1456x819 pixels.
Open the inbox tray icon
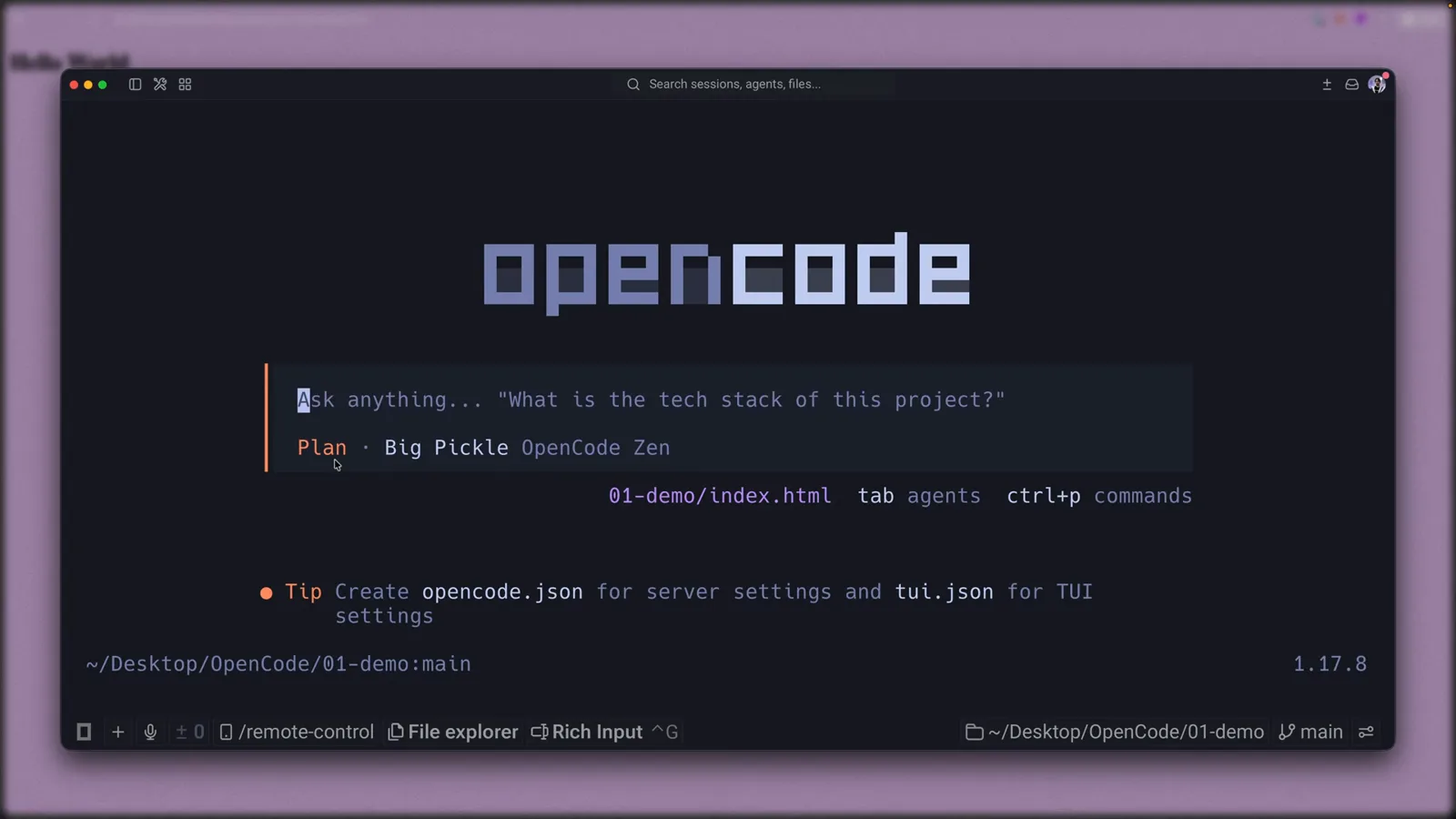pos(1352,84)
